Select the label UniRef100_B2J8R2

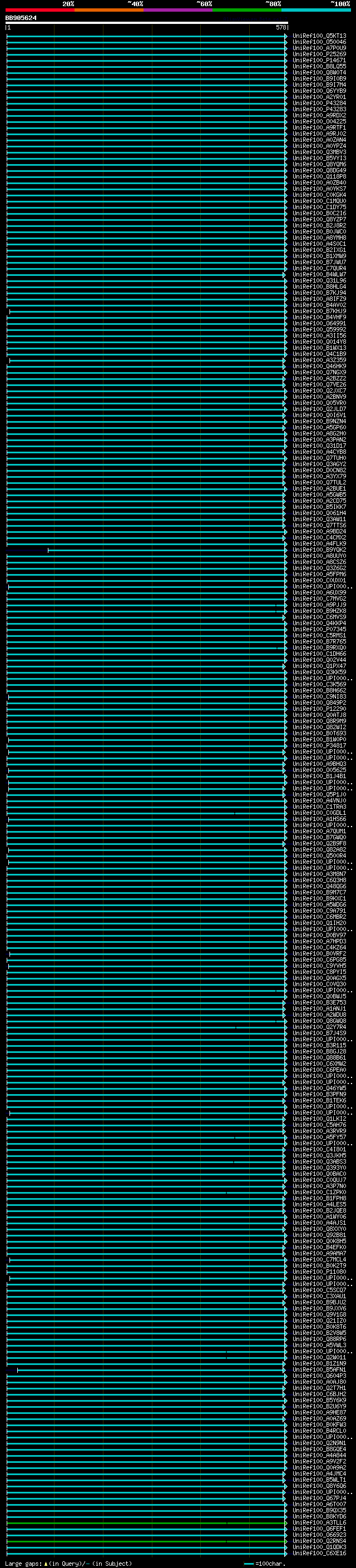click(319, 225)
